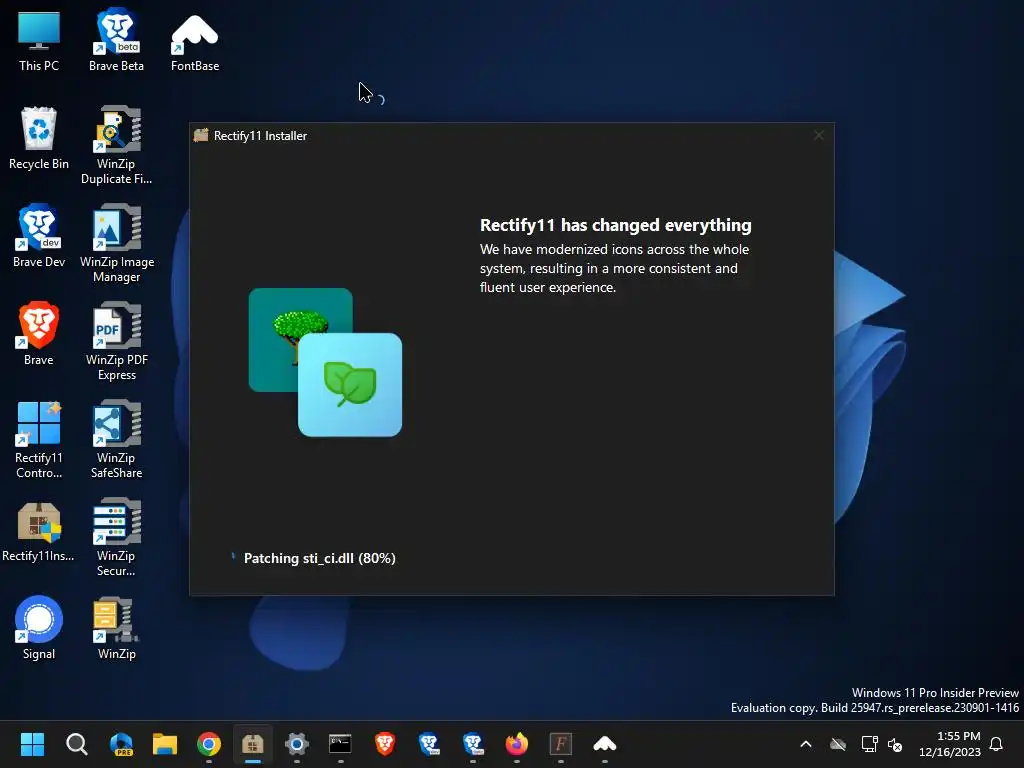Show hidden system tray icons
Screen dimensions: 1024x768
(806, 744)
